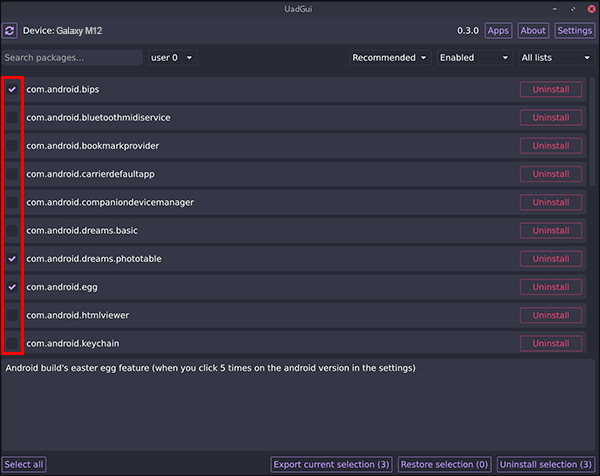The height and width of the screenshot is (476, 600).
Task: Uncheck the com.android.dreams.phototable checkbox
Action: click(12, 259)
